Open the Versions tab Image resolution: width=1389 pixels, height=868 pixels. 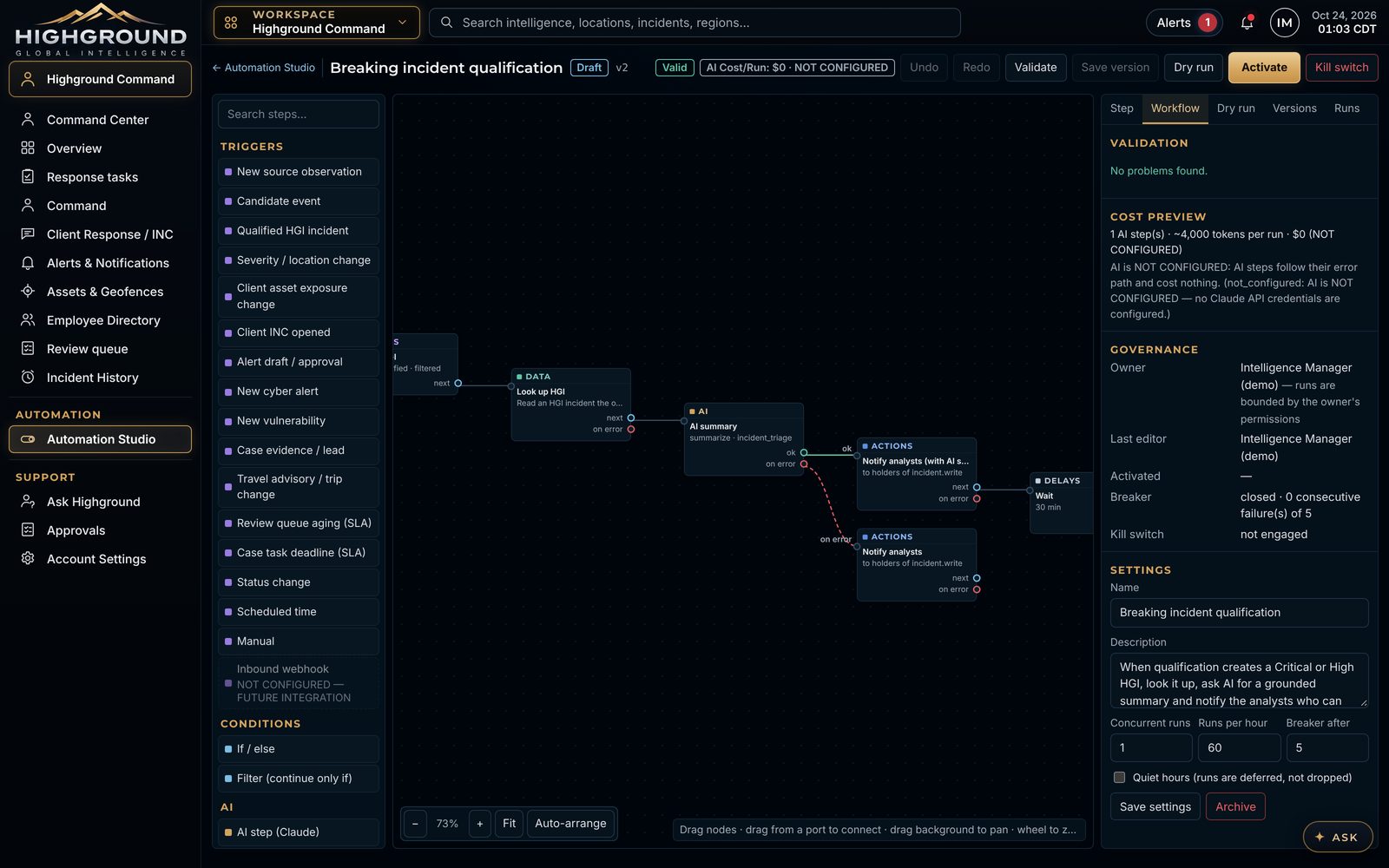pos(1294,108)
